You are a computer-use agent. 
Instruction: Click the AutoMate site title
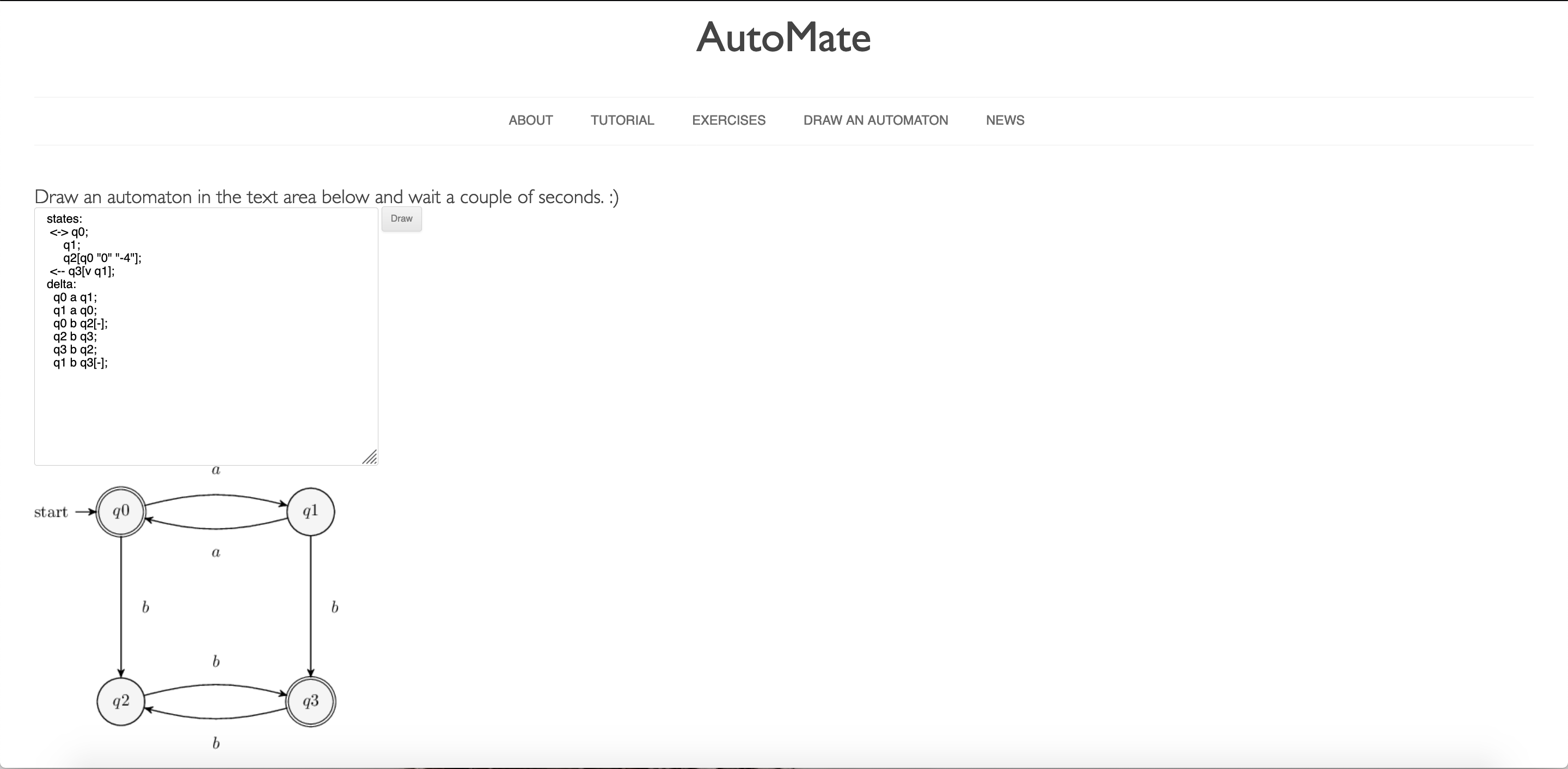click(x=783, y=38)
